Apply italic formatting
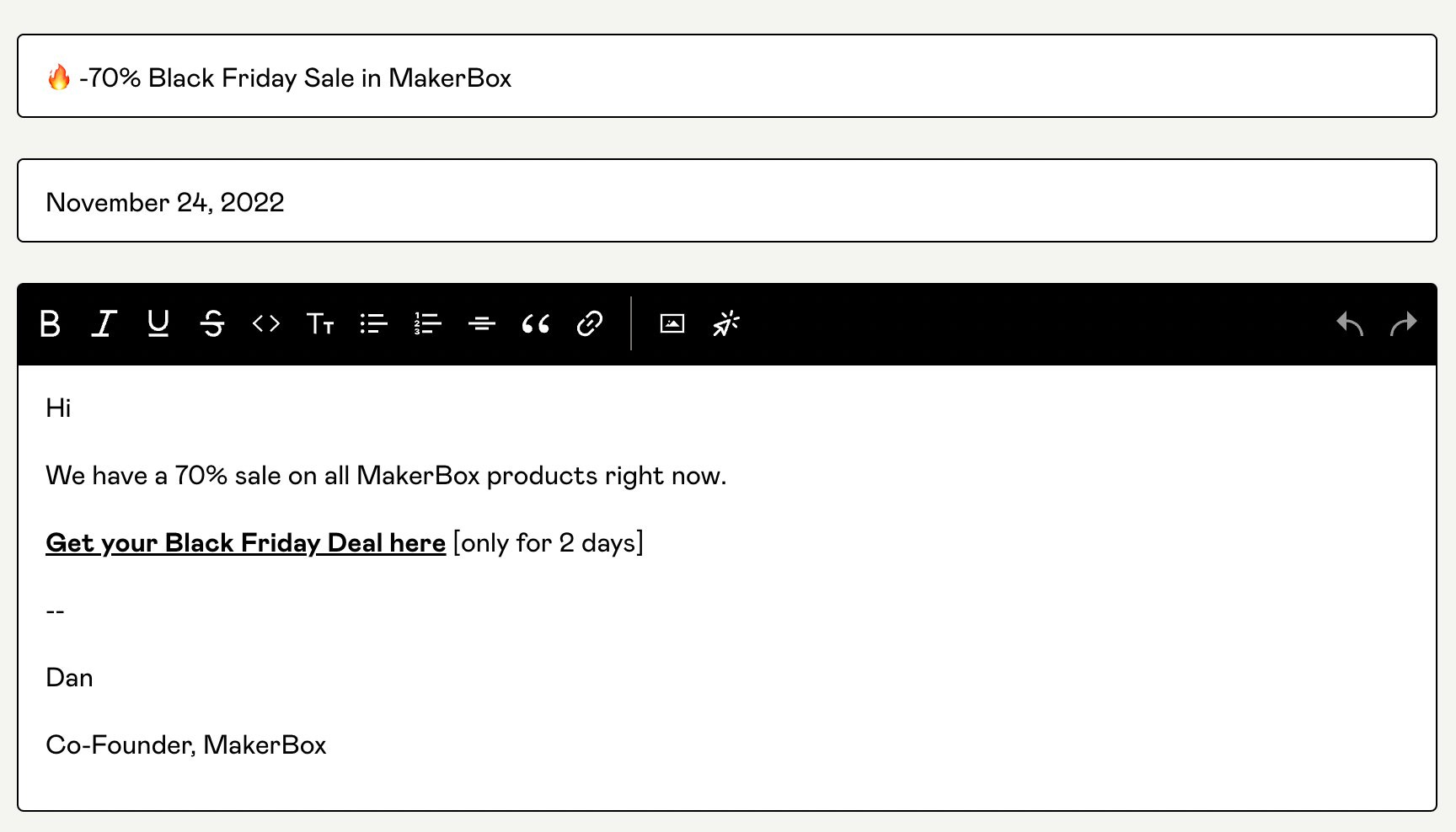 point(104,323)
